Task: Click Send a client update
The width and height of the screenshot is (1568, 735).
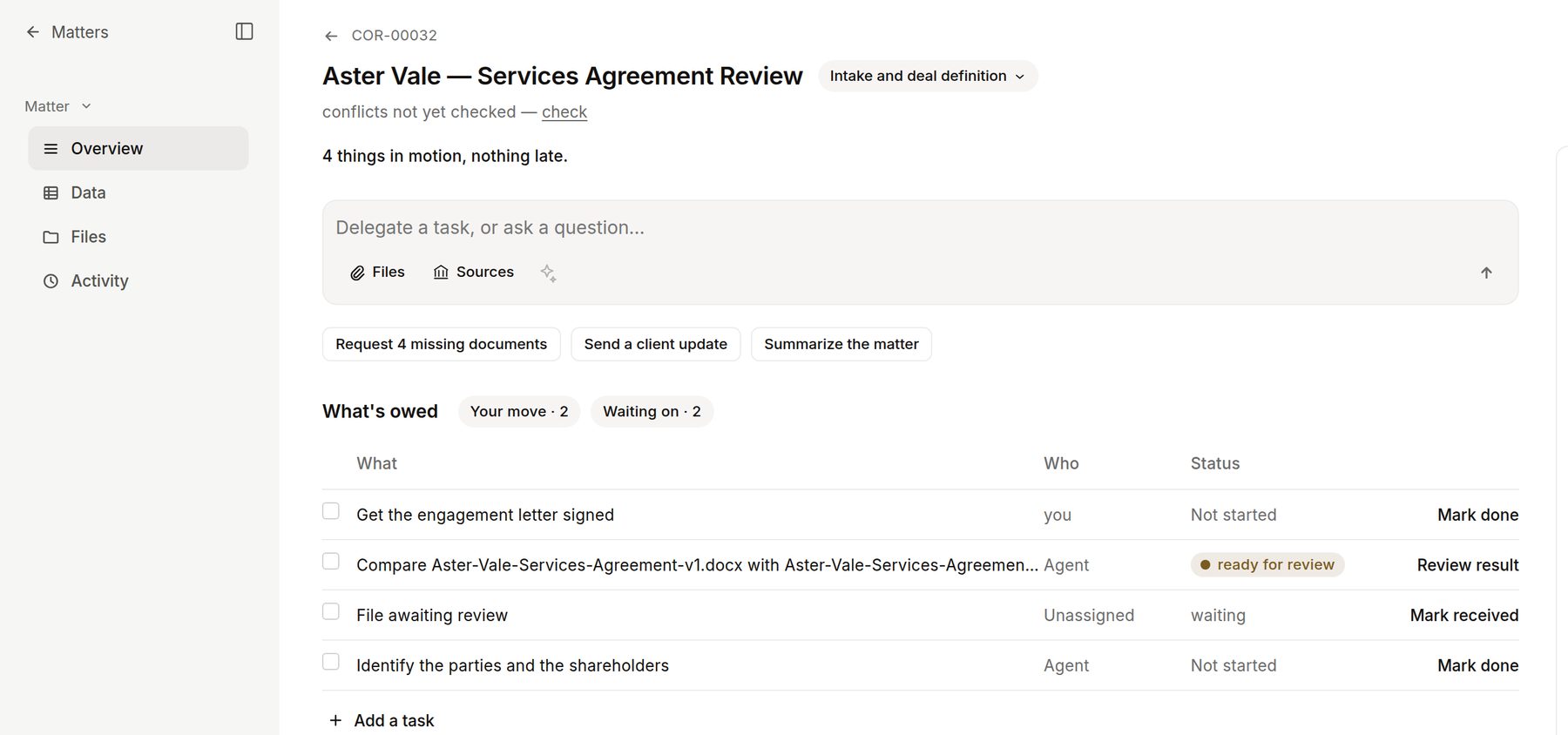Action: click(656, 344)
